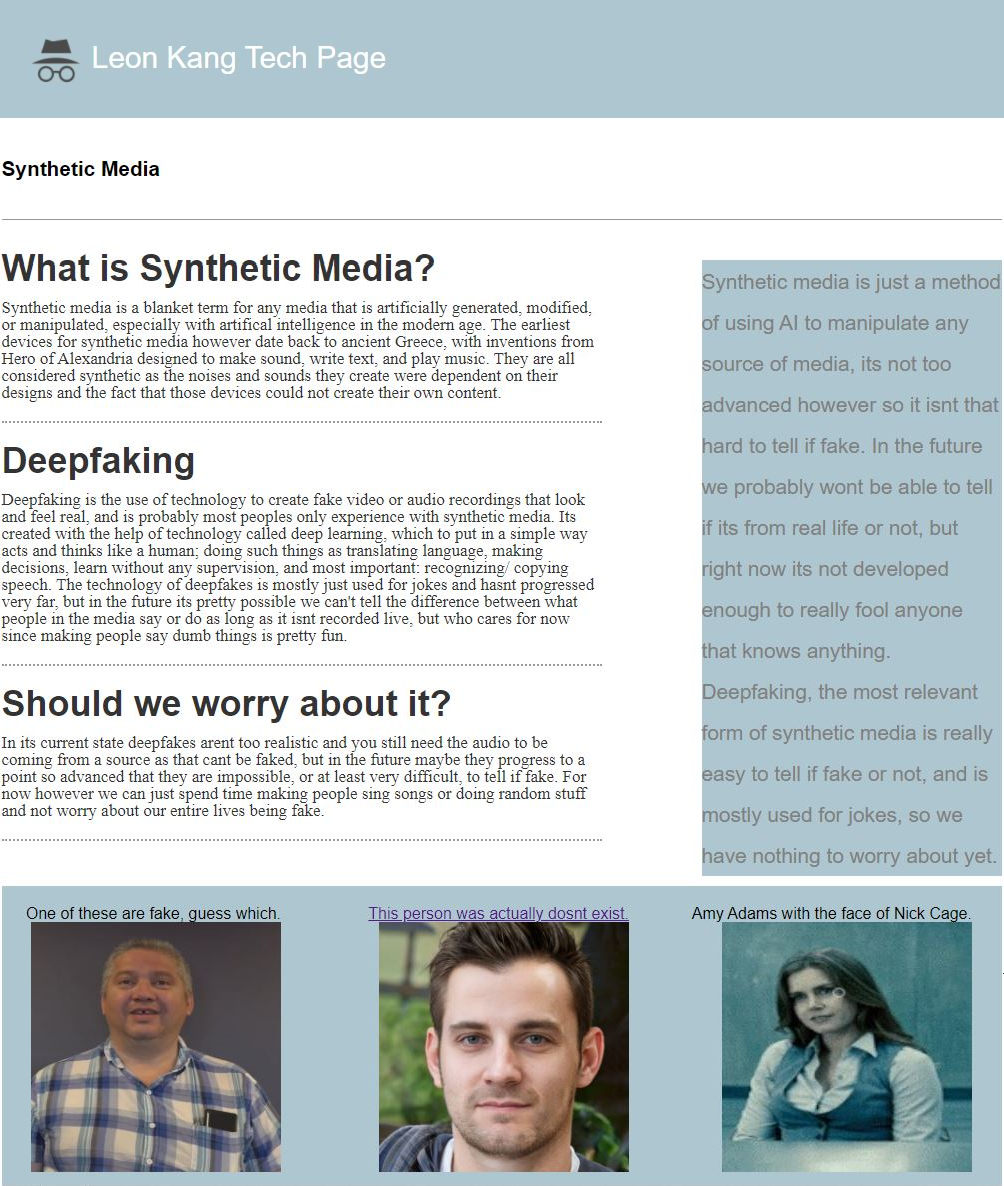Click the paragraph about deepfakes' current state
The image size is (1004, 1186).
click(294, 777)
